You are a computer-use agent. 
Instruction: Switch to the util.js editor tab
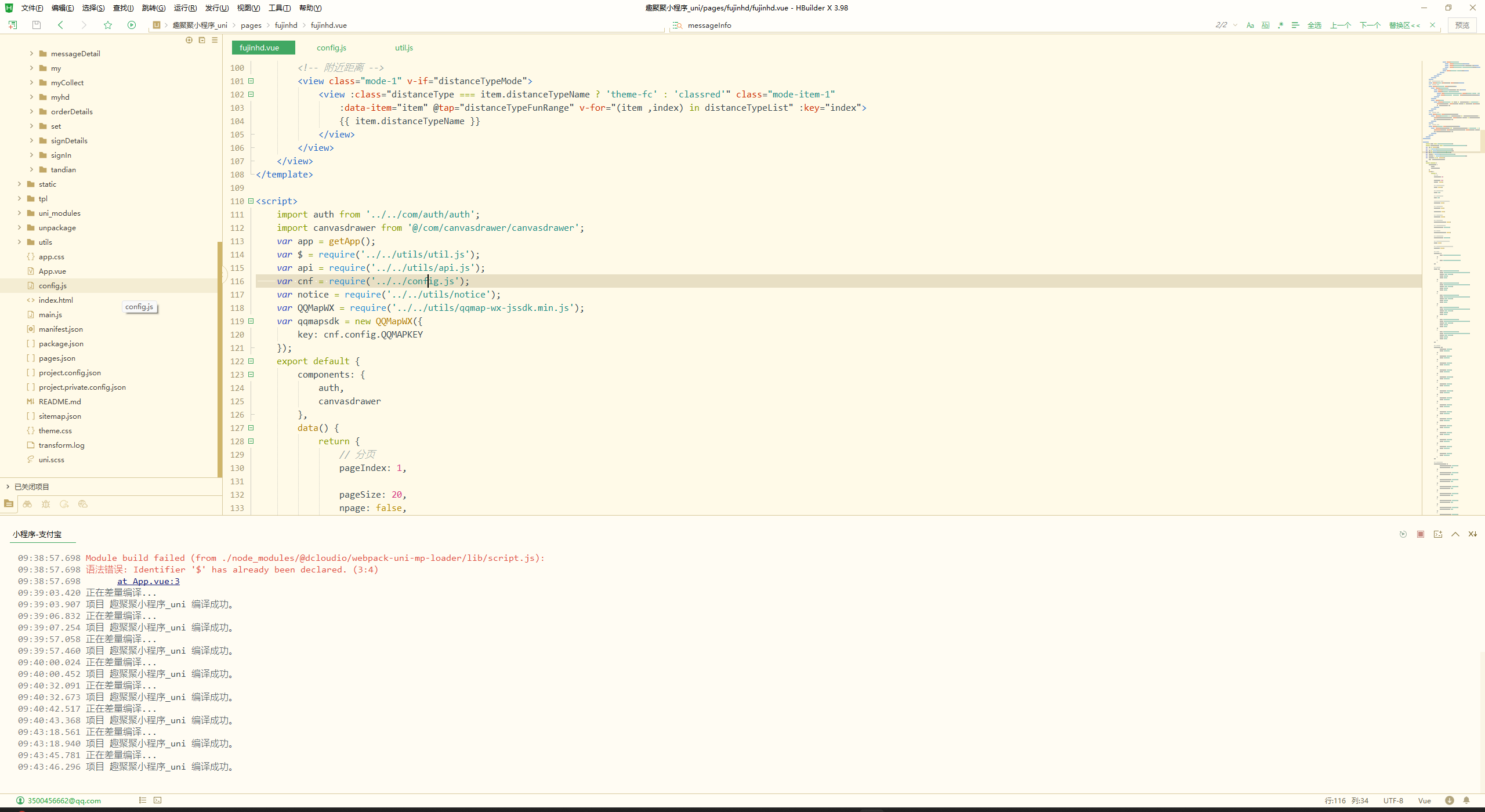click(404, 48)
